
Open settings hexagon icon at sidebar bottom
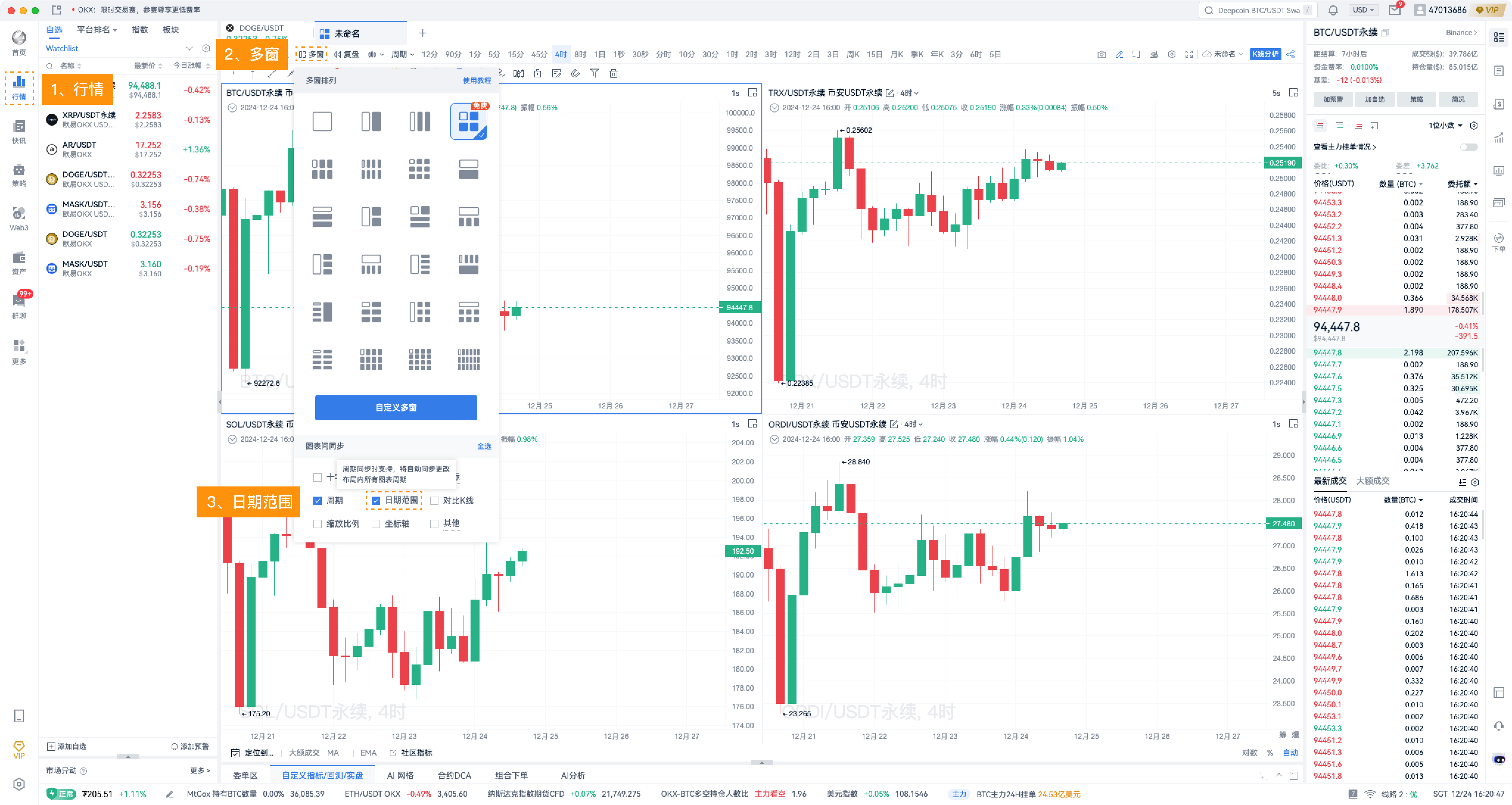point(19,784)
